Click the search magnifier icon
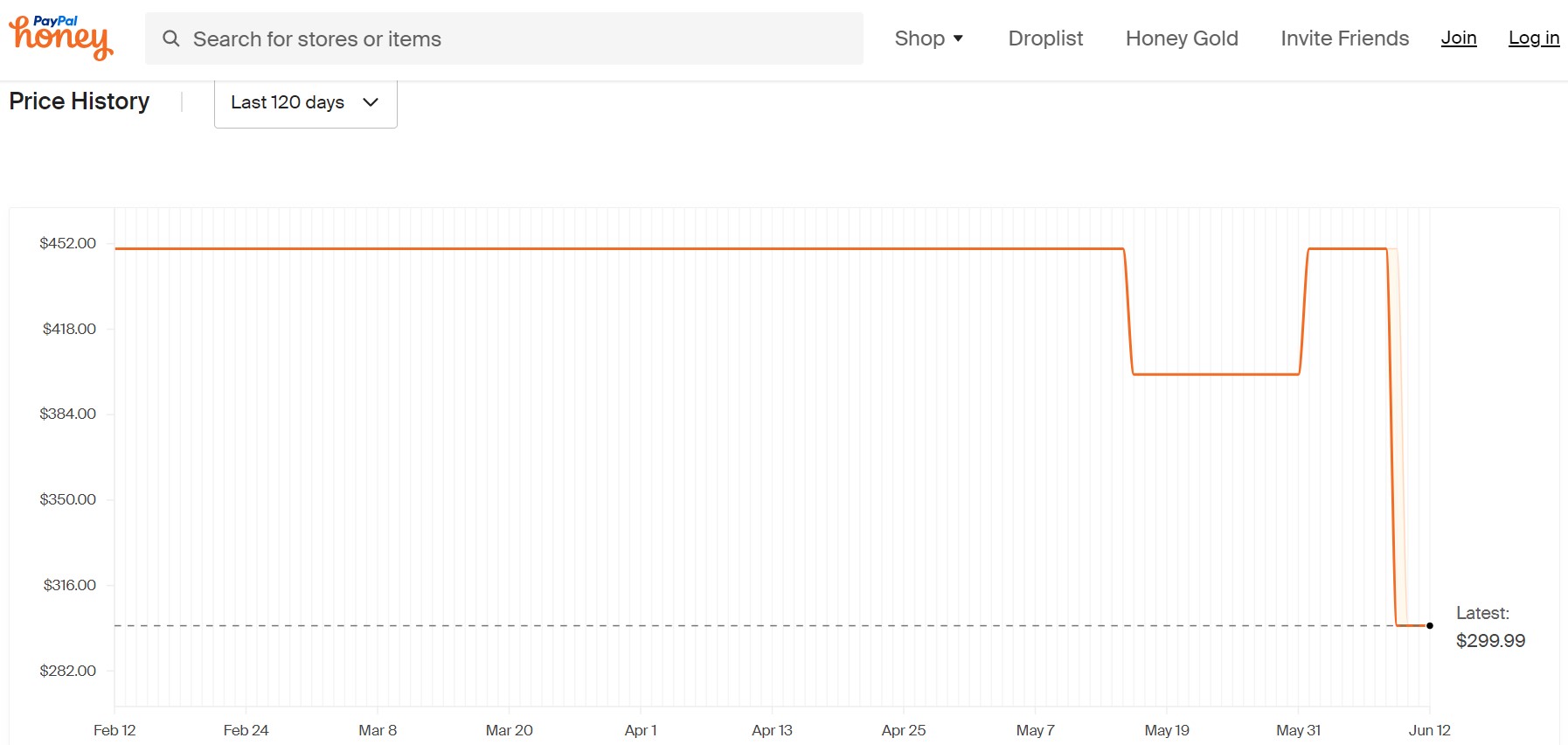This screenshot has width=1568, height=745. click(171, 38)
